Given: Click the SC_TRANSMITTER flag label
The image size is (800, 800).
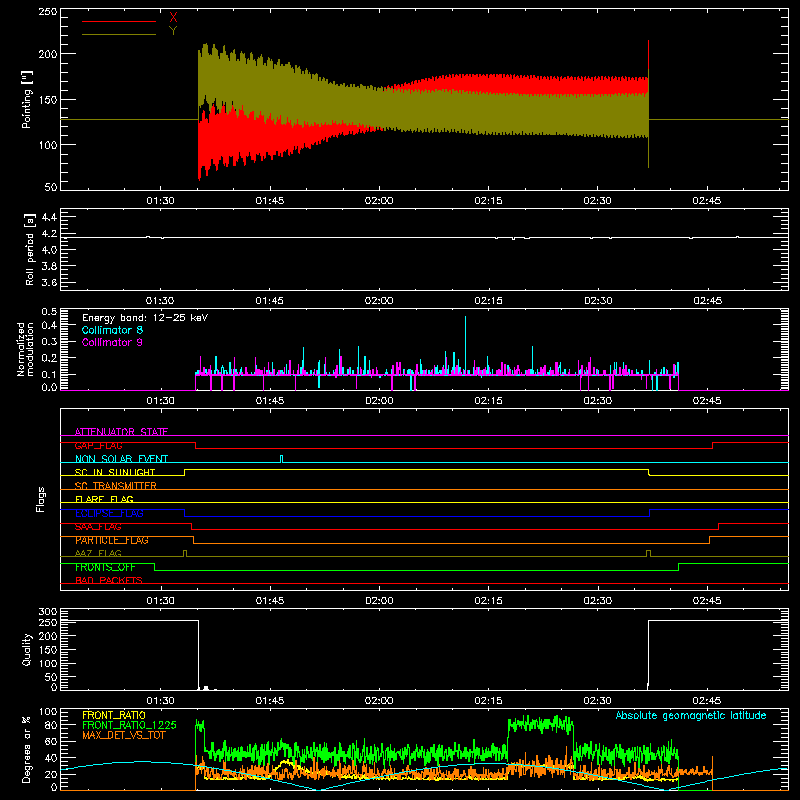Looking at the screenshot, I should coord(115,486).
